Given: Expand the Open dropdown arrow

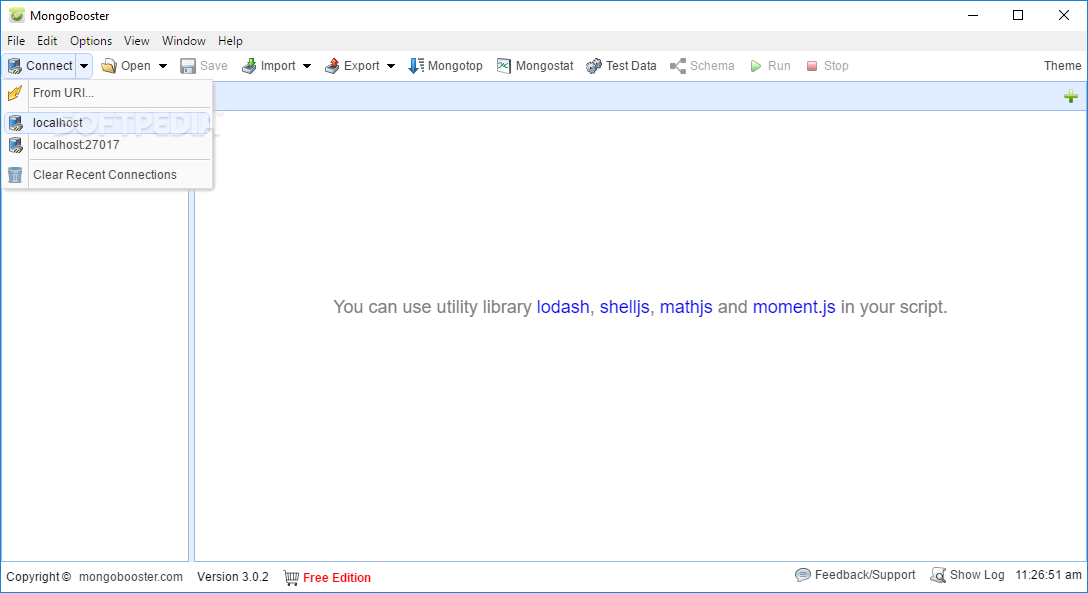Looking at the screenshot, I should [x=163, y=66].
